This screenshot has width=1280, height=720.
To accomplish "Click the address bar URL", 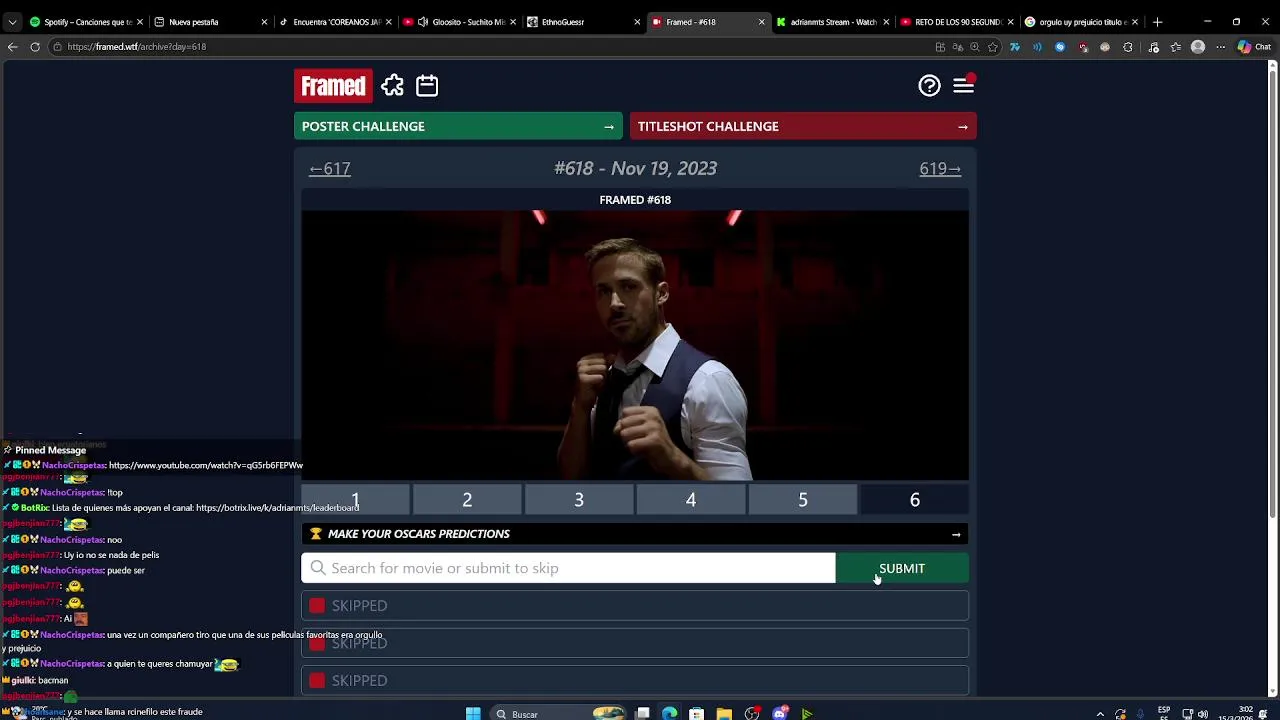I will (137, 47).
